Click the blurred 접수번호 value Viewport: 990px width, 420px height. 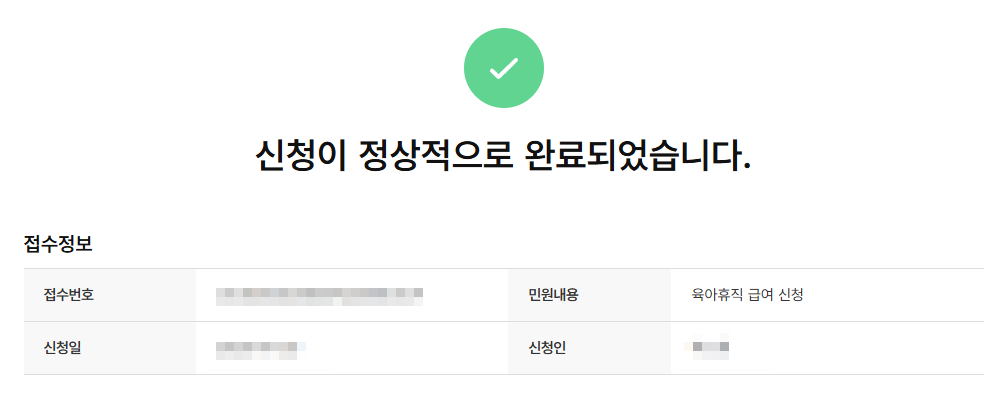point(319,295)
